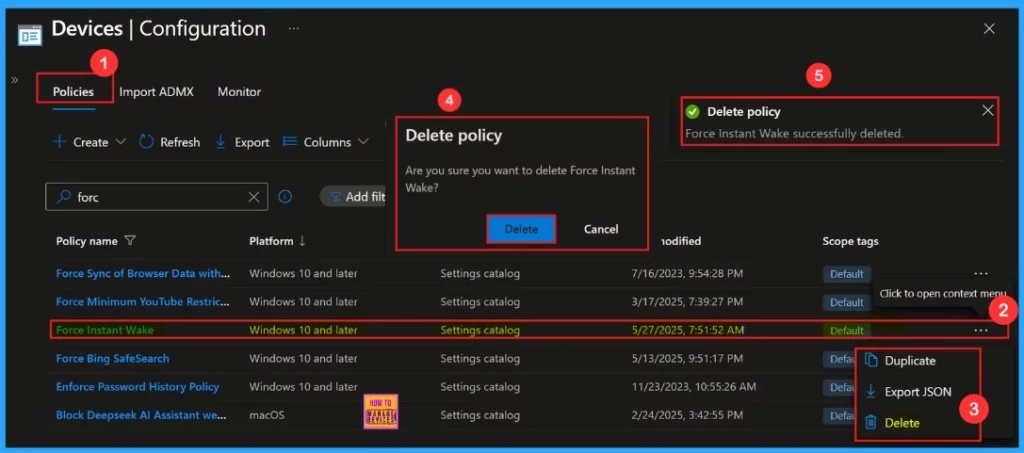Image resolution: width=1024 pixels, height=453 pixels.
Task: Open context menu for Force Sync row
Action: pyautogui.click(x=980, y=273)
